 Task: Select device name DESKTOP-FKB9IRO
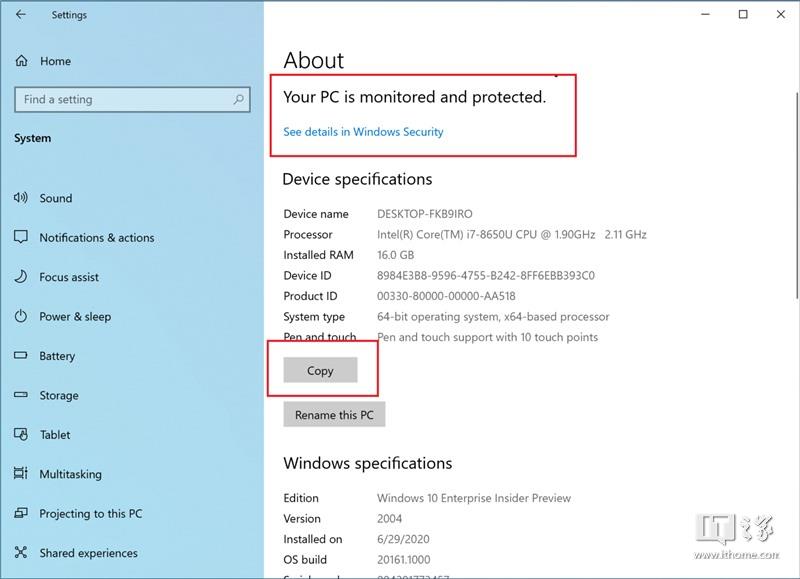[x=424, y=214]
